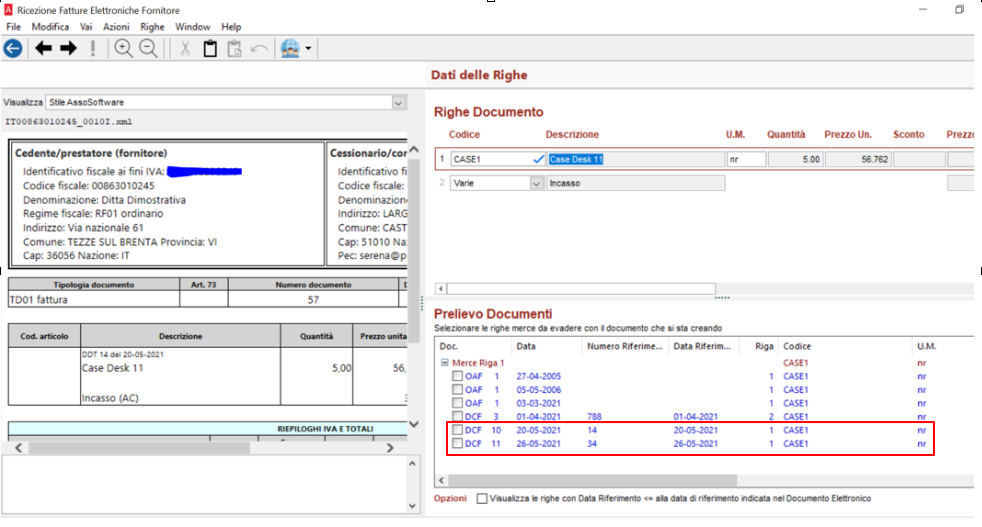Open the Vai menu
The height and width of the screenshot is (527, 982).
tap(86, 27)
